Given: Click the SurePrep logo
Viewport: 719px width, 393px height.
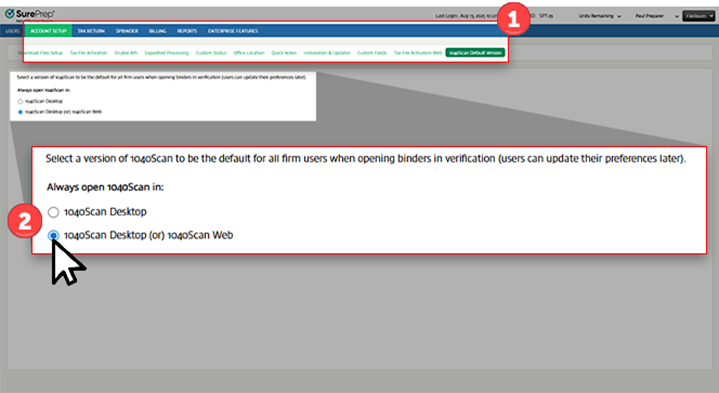Looking at the screenshot, I should [x=30, y=14].
